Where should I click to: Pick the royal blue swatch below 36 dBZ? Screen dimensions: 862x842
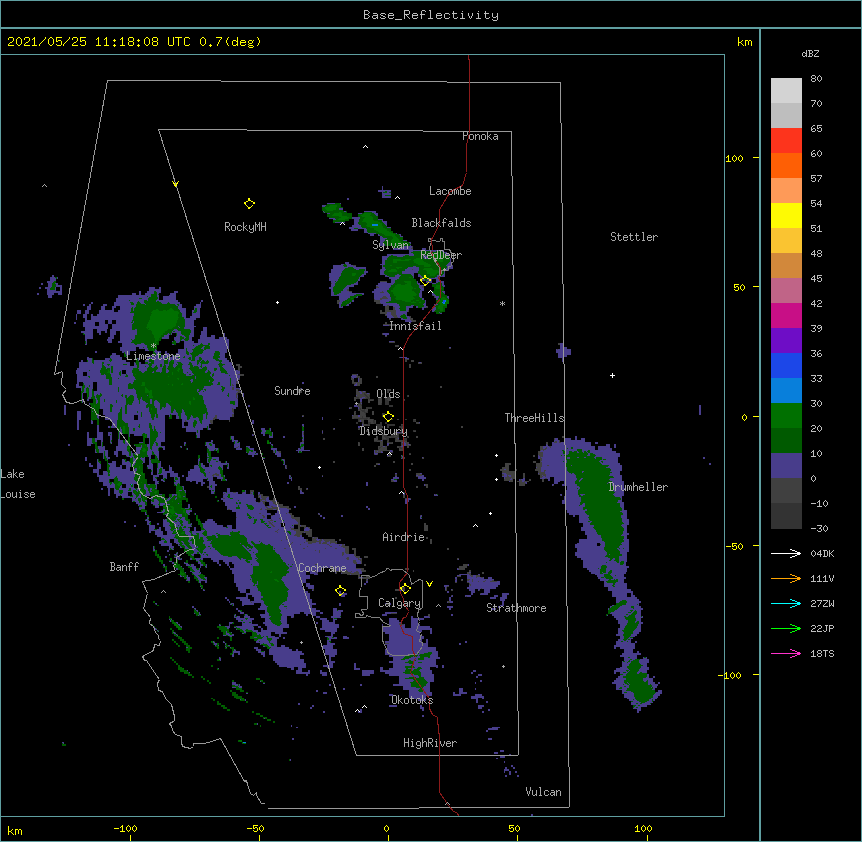coord(786,365)
